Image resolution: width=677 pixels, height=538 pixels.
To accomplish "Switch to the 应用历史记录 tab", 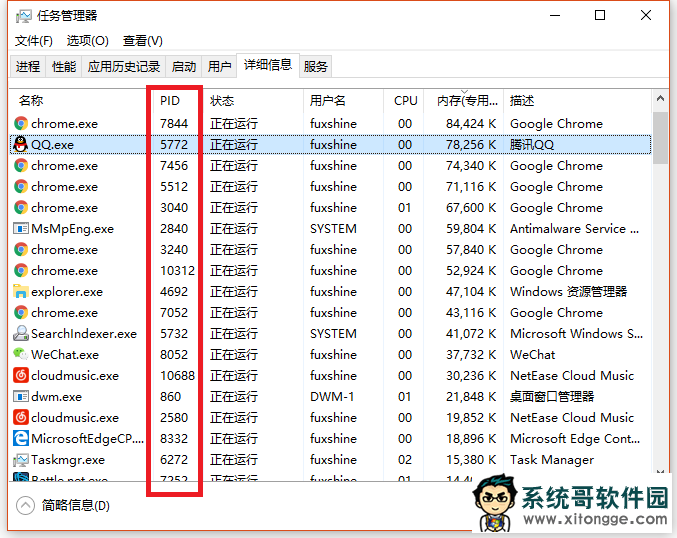I will pos(124,66).
